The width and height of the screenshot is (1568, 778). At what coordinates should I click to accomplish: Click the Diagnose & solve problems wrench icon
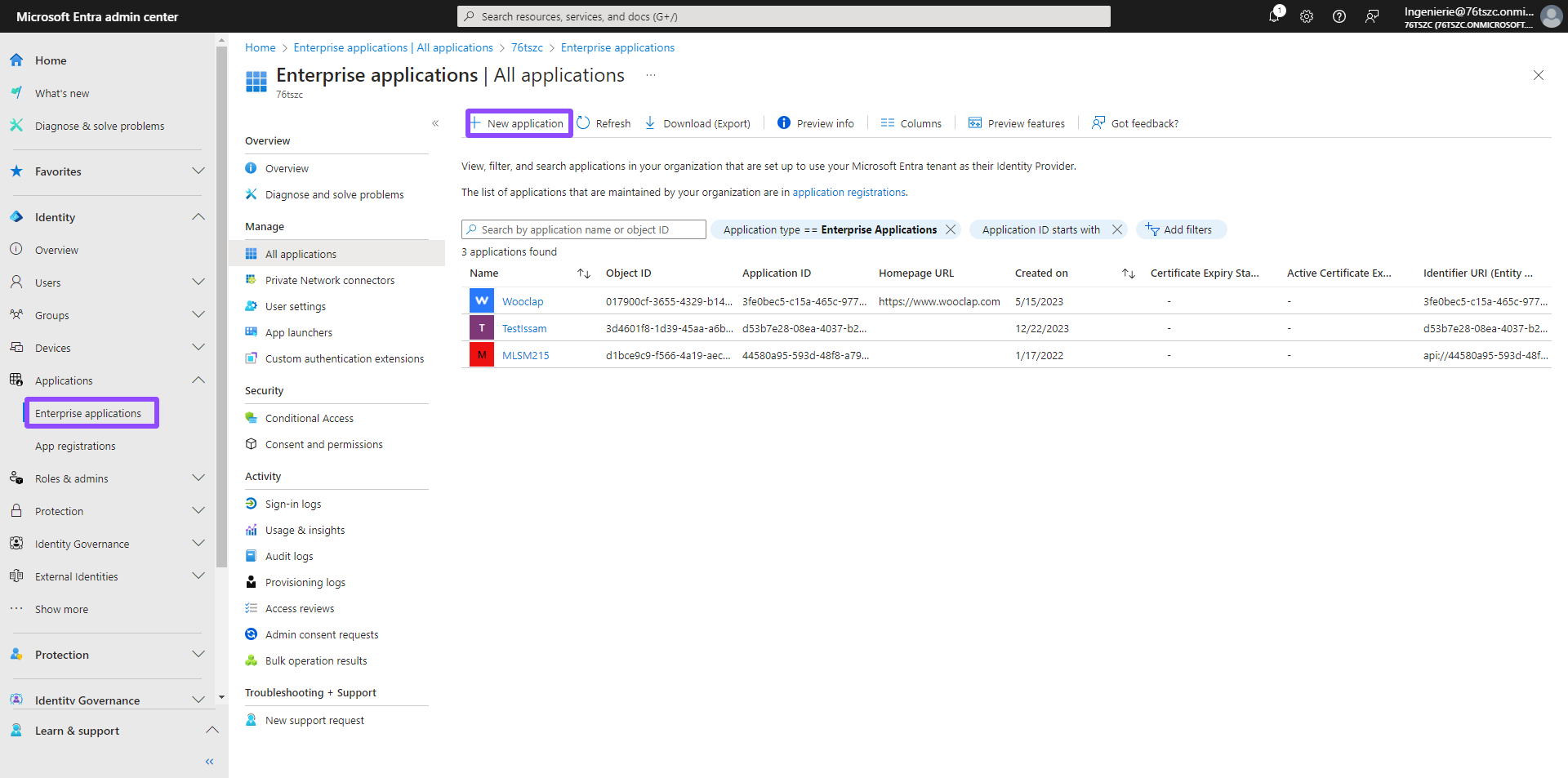16,126
